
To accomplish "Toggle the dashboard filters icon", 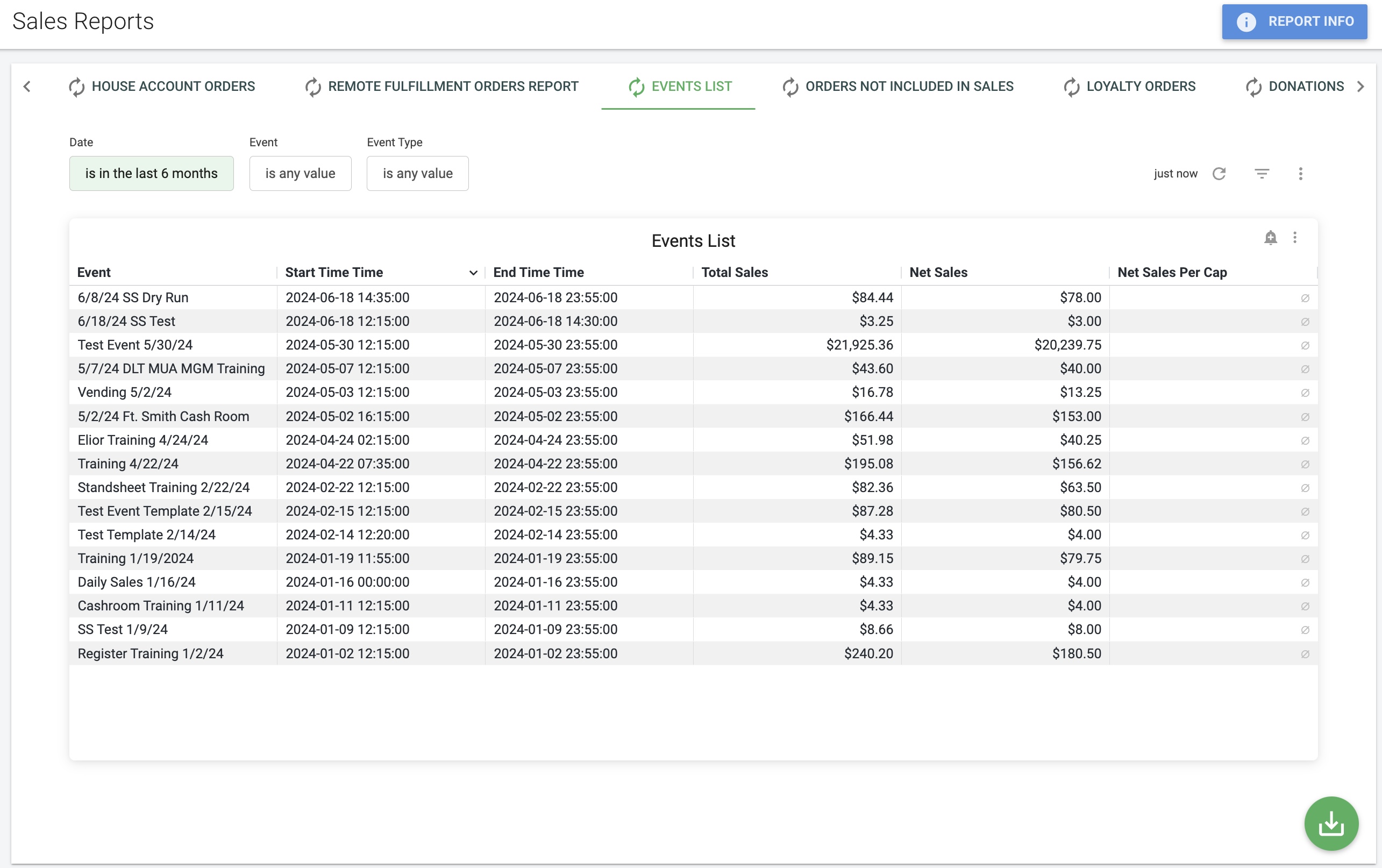I will tap(1262, 173).
